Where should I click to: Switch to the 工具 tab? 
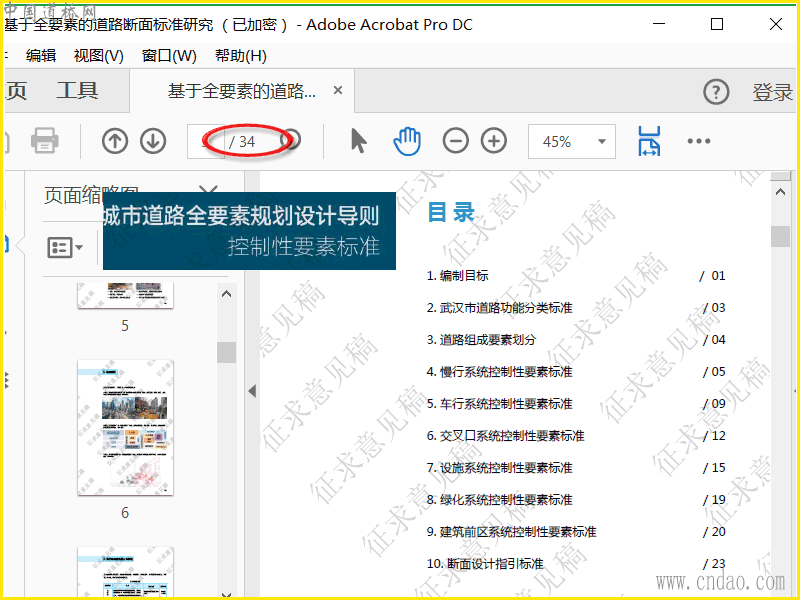pos(77,91)
